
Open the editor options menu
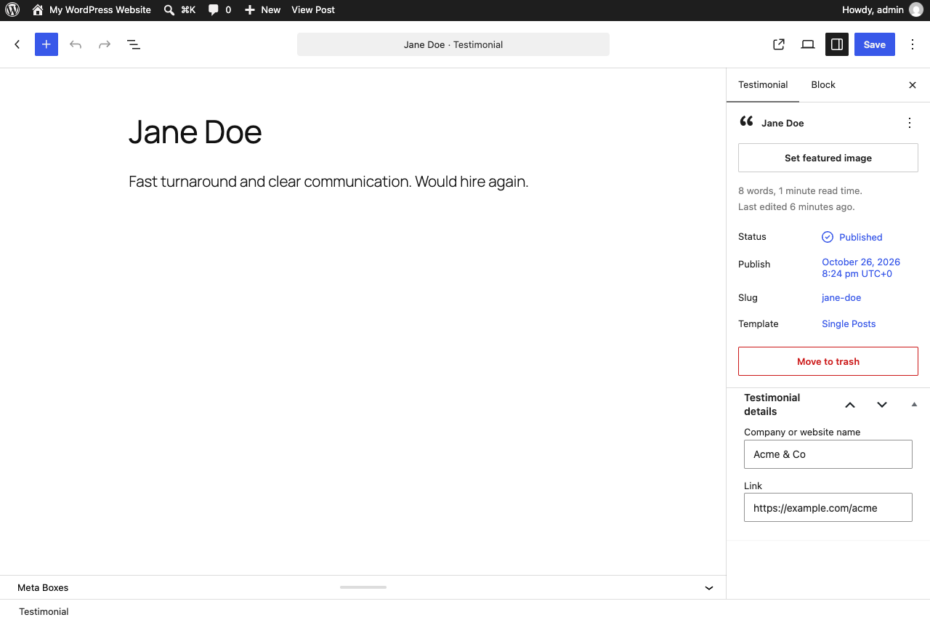point(912,44)
